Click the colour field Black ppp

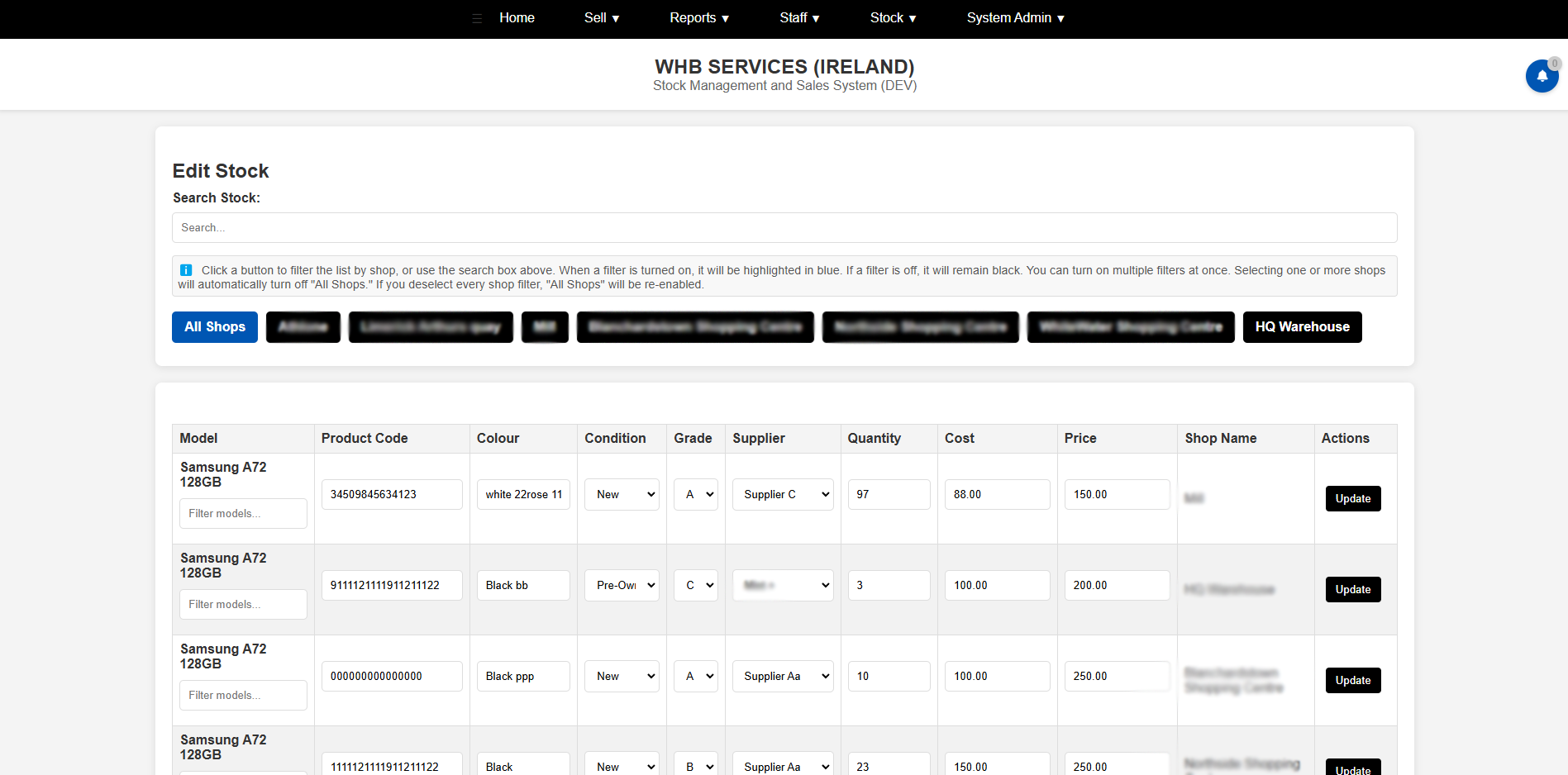coord(523,676)
